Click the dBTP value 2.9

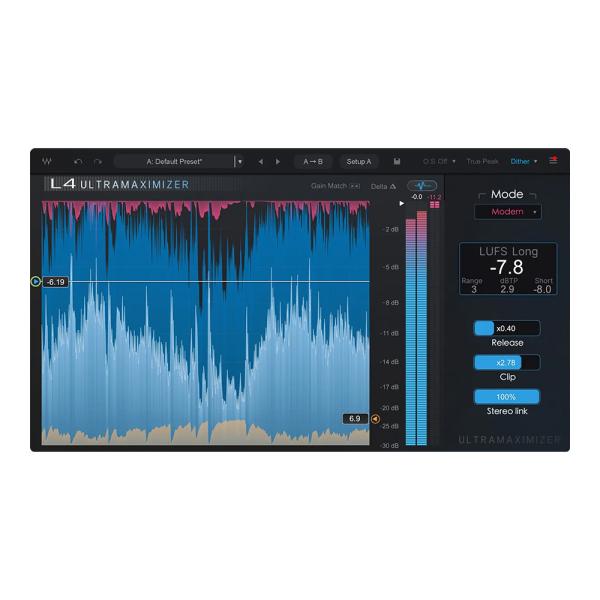[x=507, y=289]
